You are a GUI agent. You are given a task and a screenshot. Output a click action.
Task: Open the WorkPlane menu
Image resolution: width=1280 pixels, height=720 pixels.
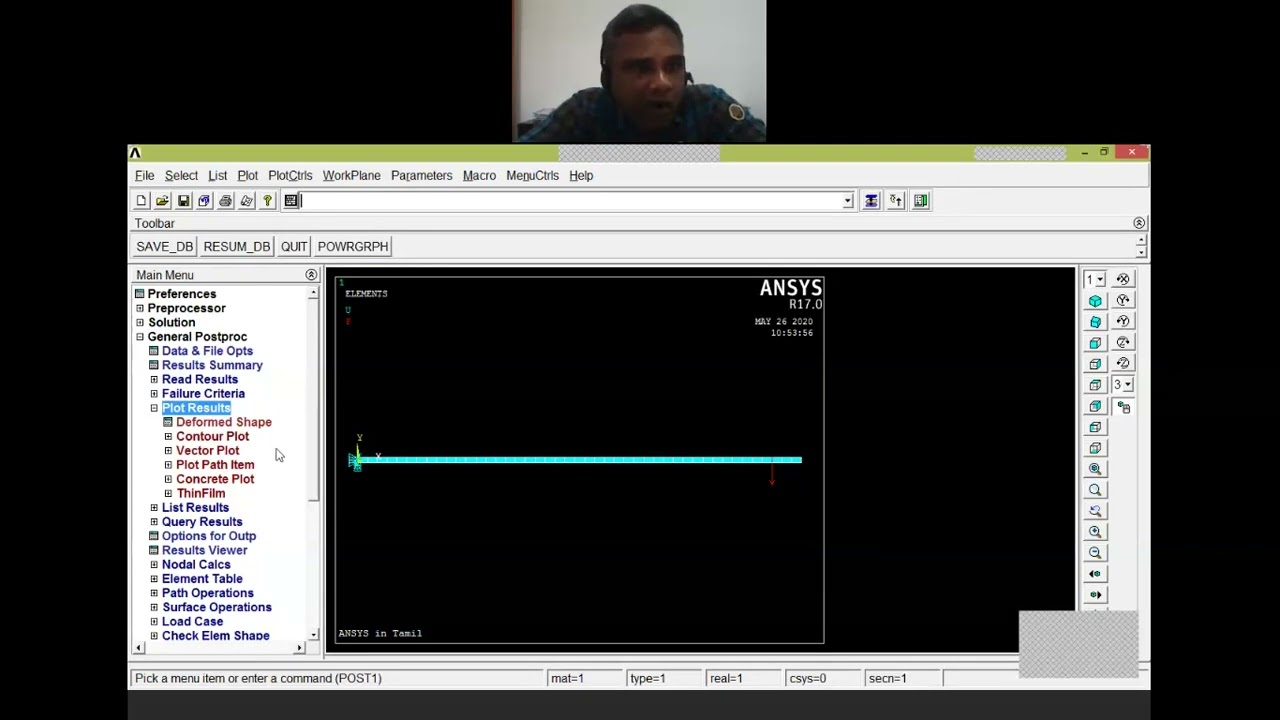pyautogui.click(x=351, y=176)
